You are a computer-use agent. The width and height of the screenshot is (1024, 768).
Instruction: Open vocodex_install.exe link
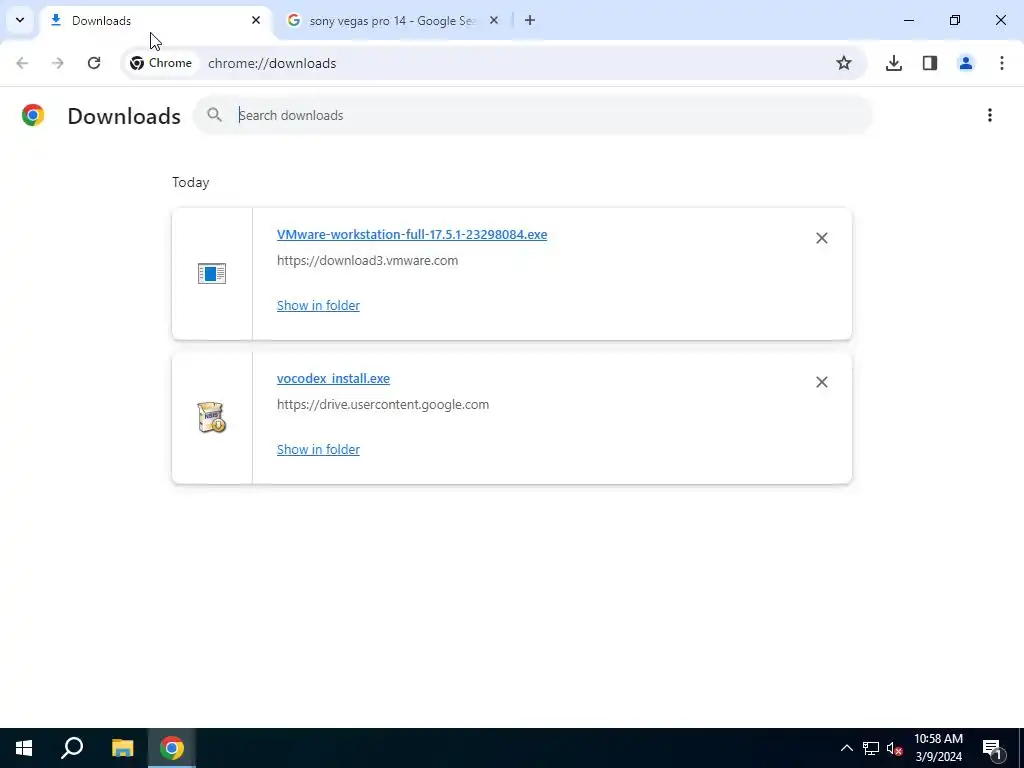(x=333, y=379)
